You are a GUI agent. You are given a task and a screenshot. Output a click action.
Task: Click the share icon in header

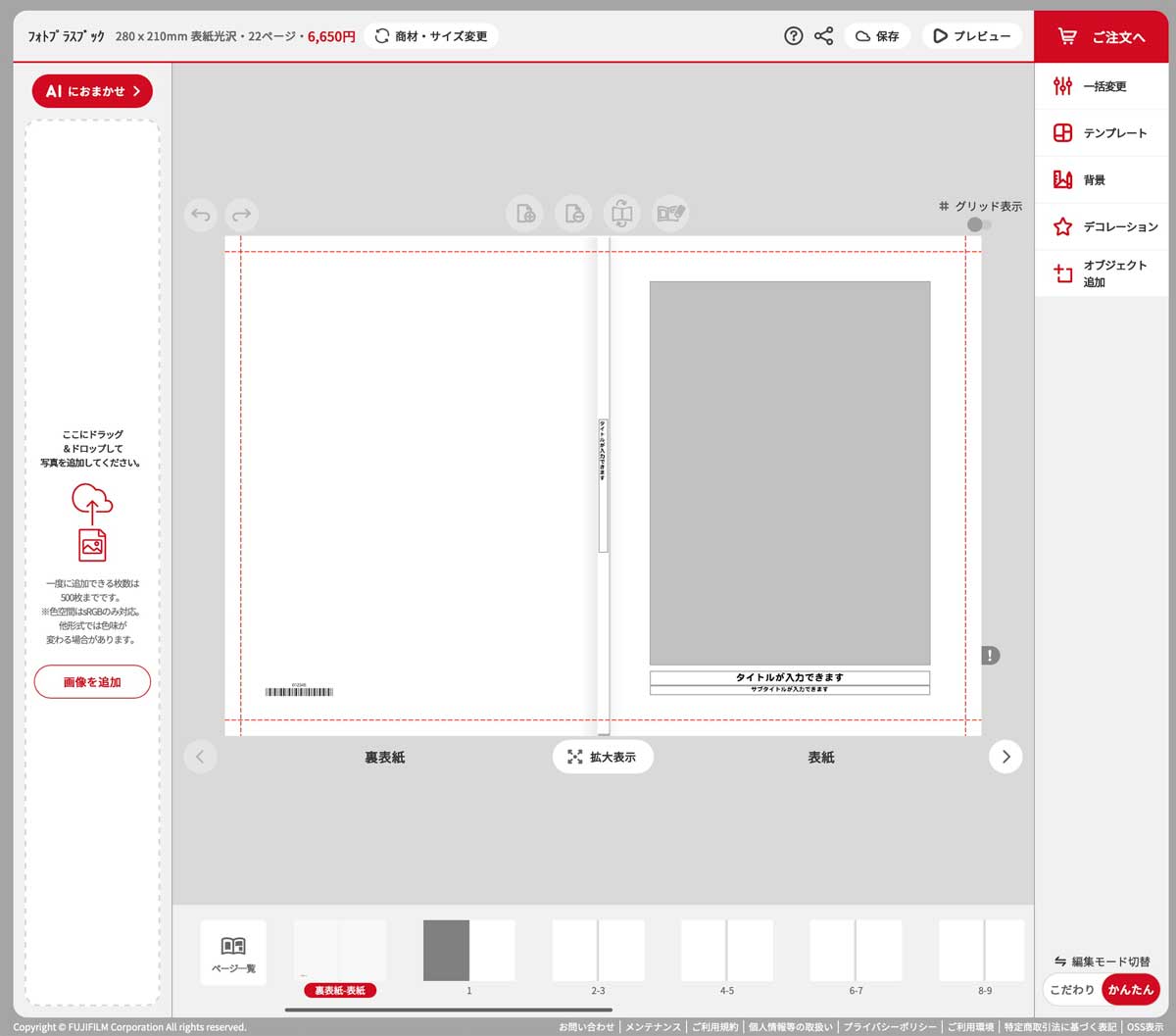[823, 36]
